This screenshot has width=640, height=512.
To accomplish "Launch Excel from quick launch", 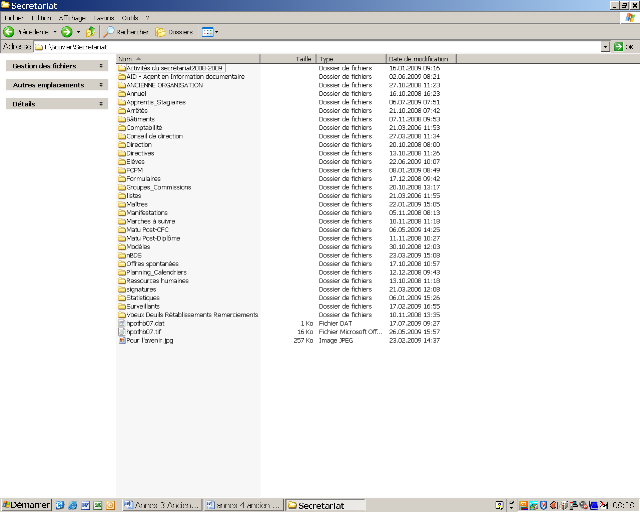I will click(x=98, y=505).
